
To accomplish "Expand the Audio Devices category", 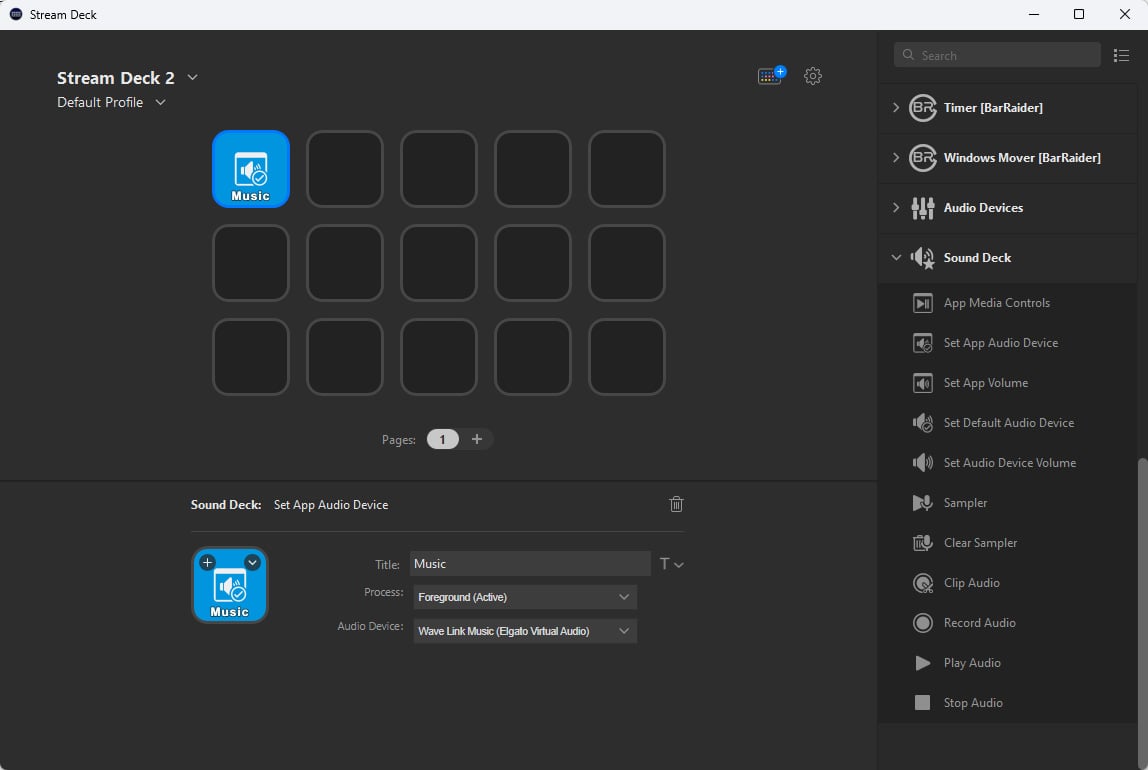I will point(896,208).
